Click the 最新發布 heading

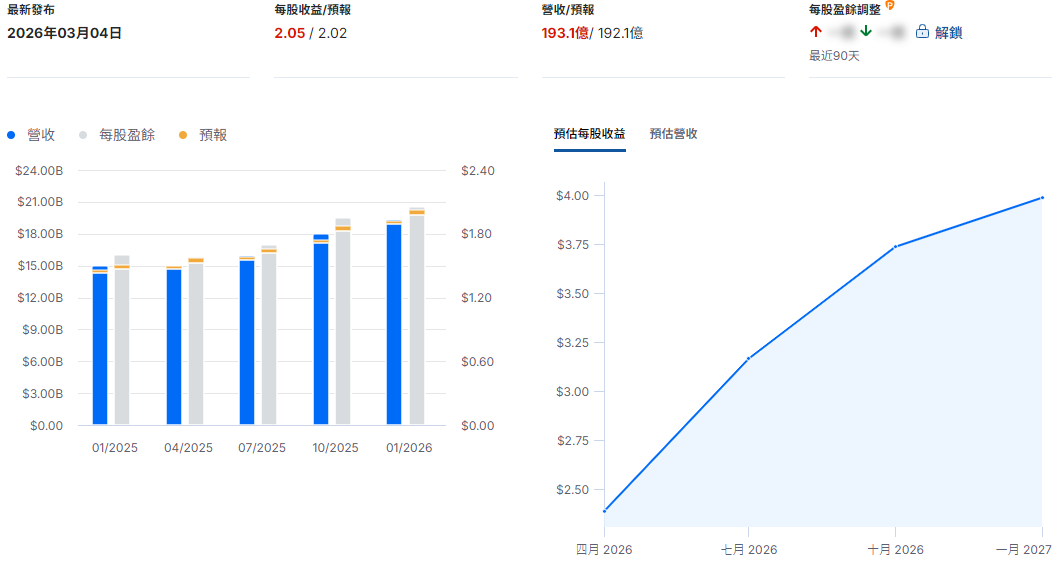(x=30, y=9)
